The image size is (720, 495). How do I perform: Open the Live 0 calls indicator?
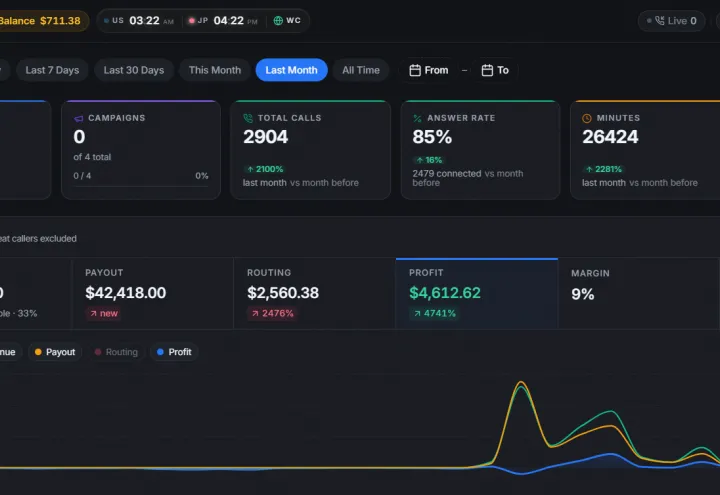tap(671, 21)
